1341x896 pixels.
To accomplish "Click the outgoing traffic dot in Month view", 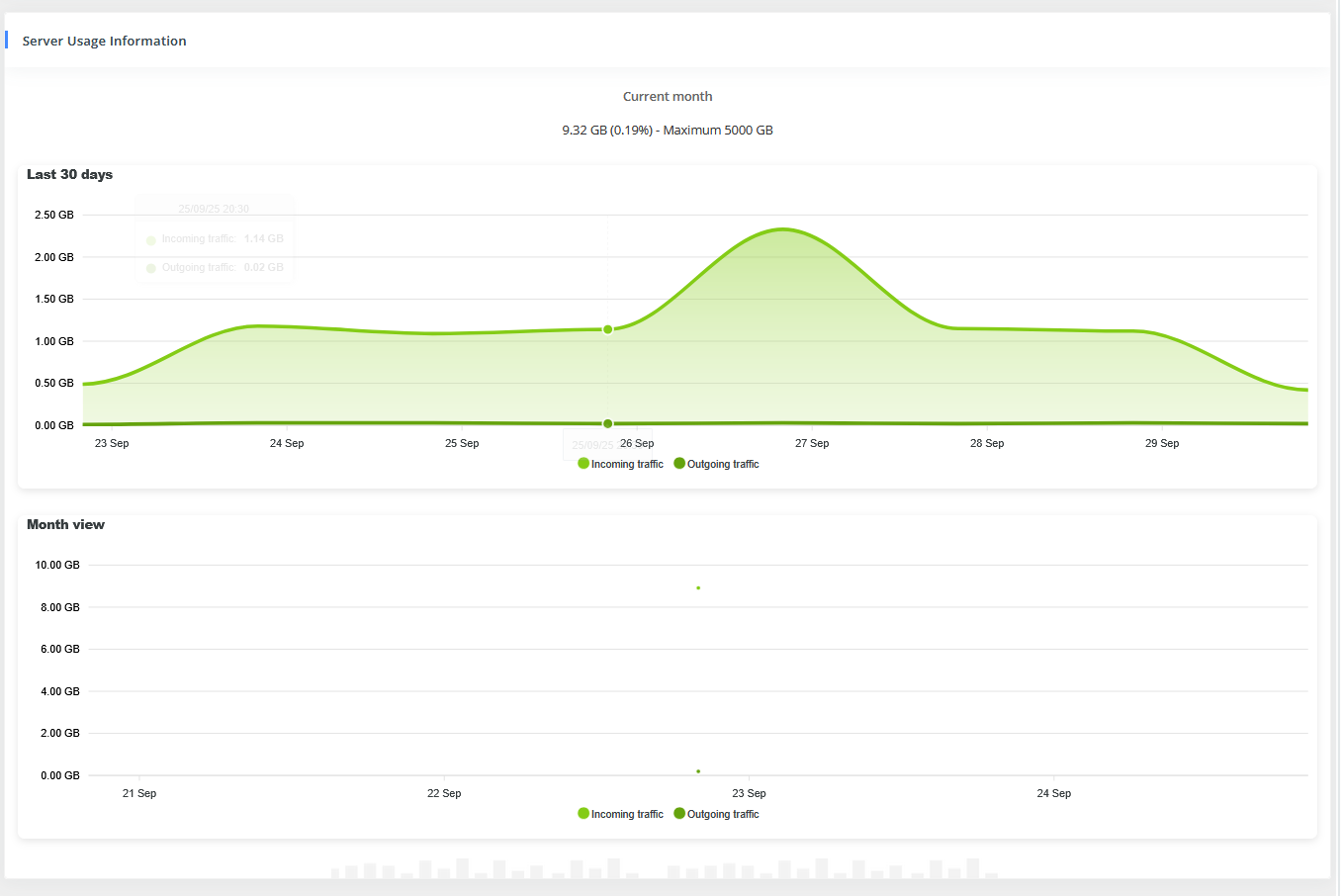I will [698, 771].
